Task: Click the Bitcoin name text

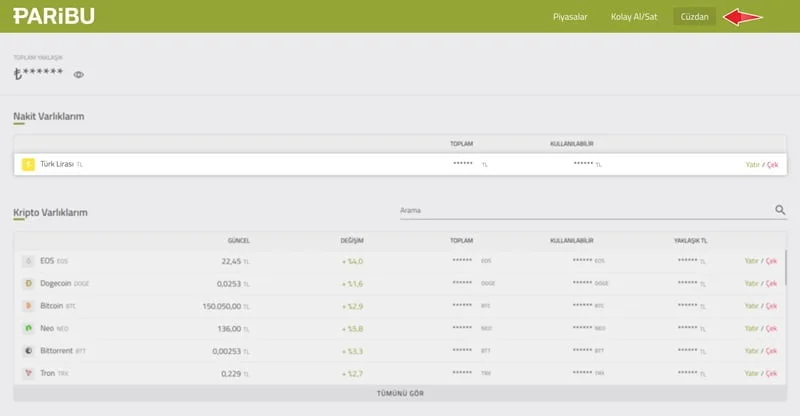Action: point(52,306)
